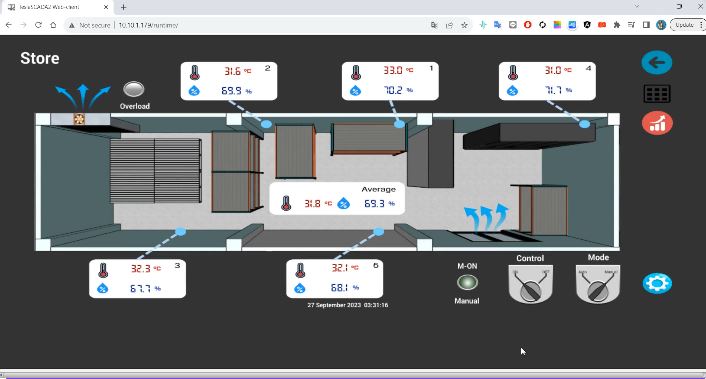Click the Manual status label
This screenshot has height=379, width=706.
click(x=467, y=301)
